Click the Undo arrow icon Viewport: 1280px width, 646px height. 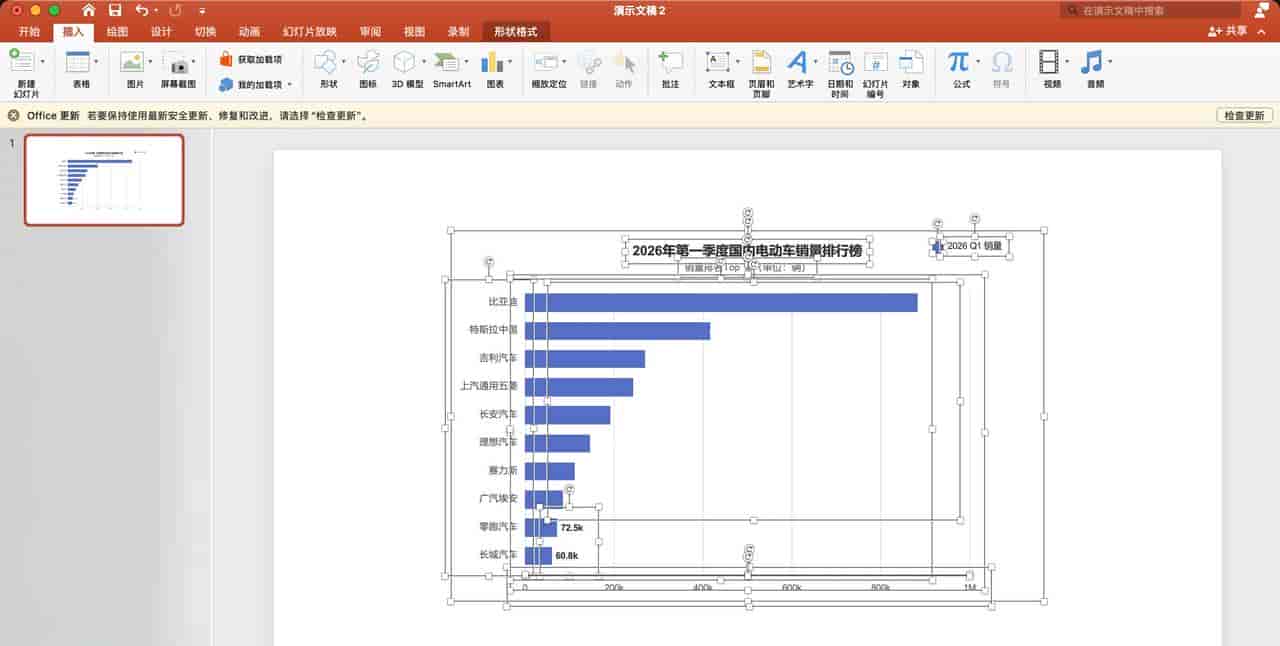coord(141,10)
